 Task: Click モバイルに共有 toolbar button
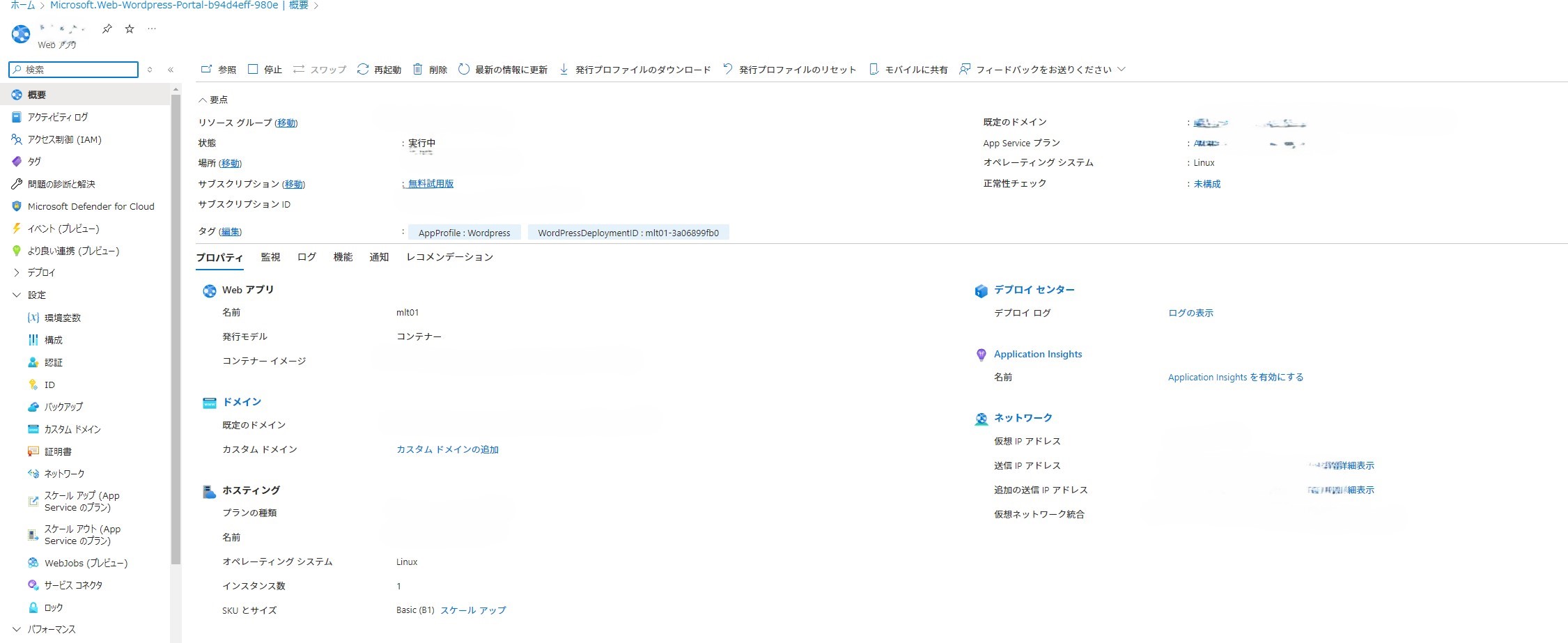click(x=908, y=70)
